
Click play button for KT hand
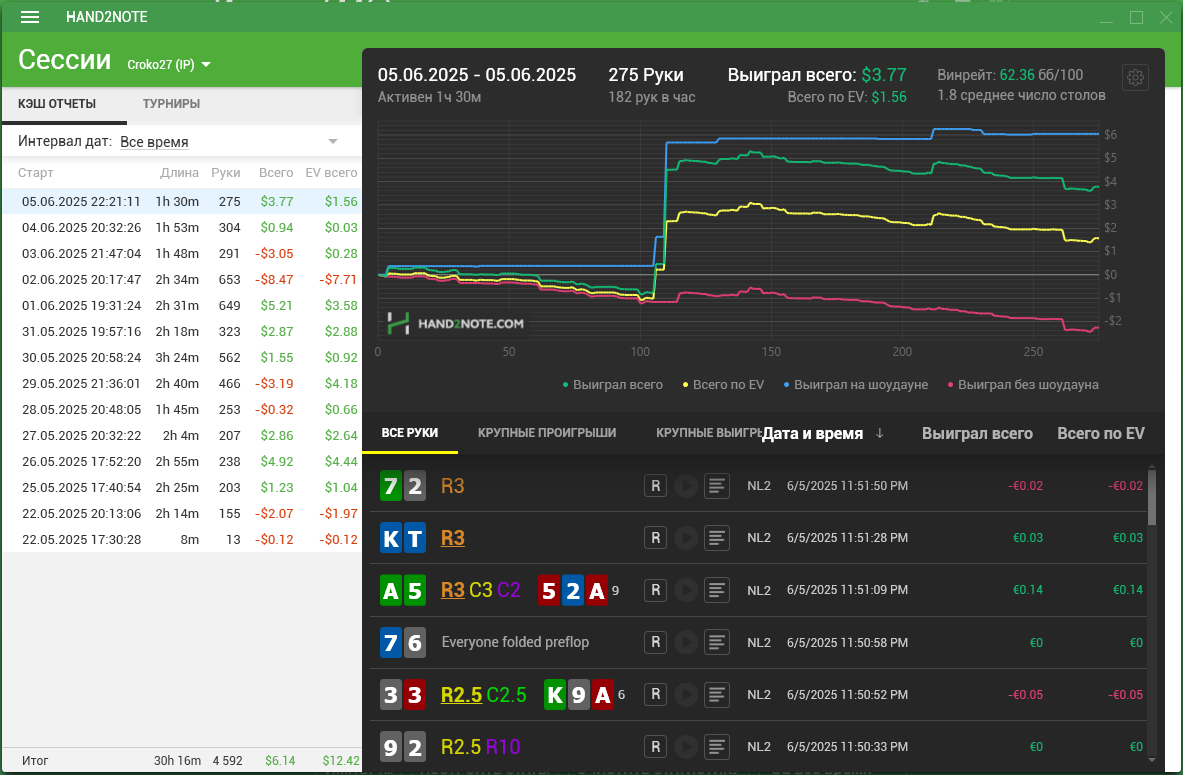[x=686, y=538]
